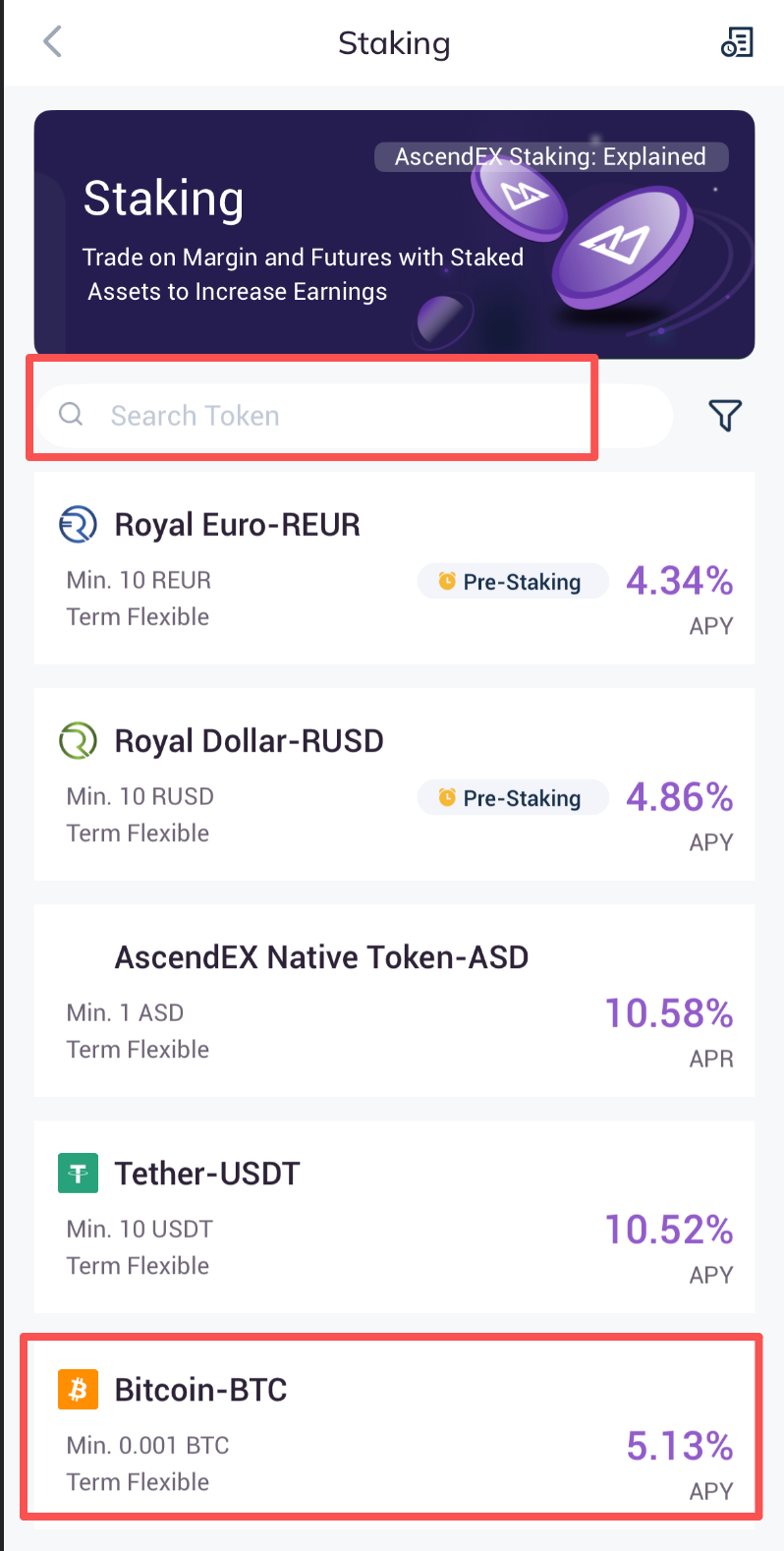
Task: Select Royal Euro-REUR staking title
Action: click(237, 525)
